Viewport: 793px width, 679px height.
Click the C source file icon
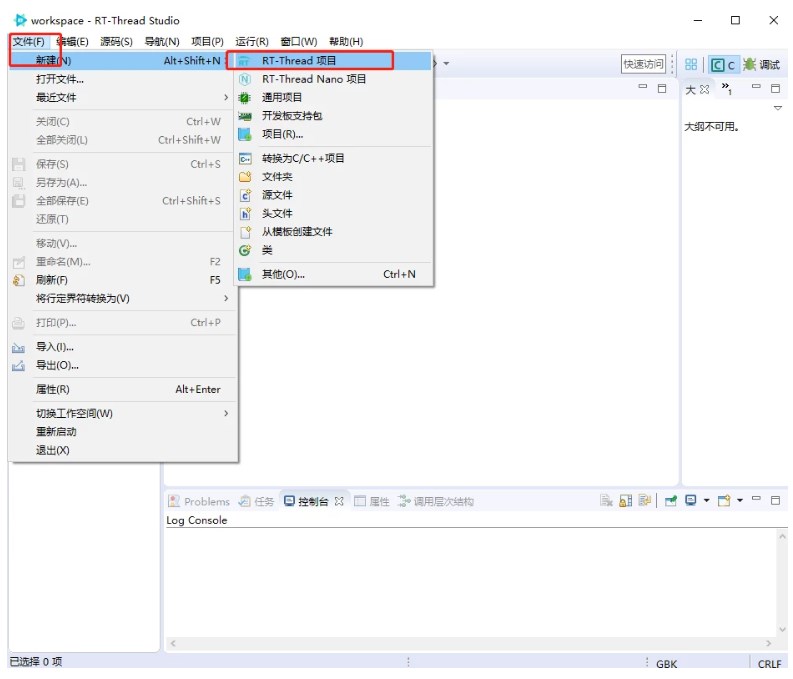coord(245,195)
